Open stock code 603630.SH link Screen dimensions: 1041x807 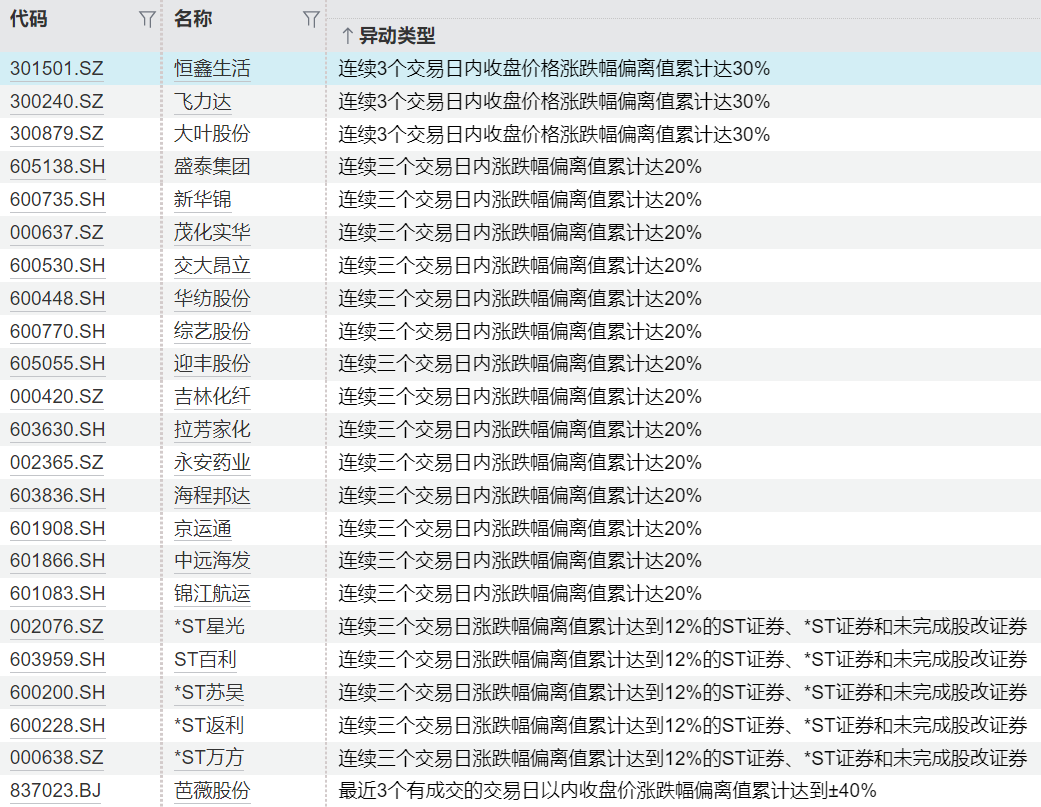click(58, 429)
